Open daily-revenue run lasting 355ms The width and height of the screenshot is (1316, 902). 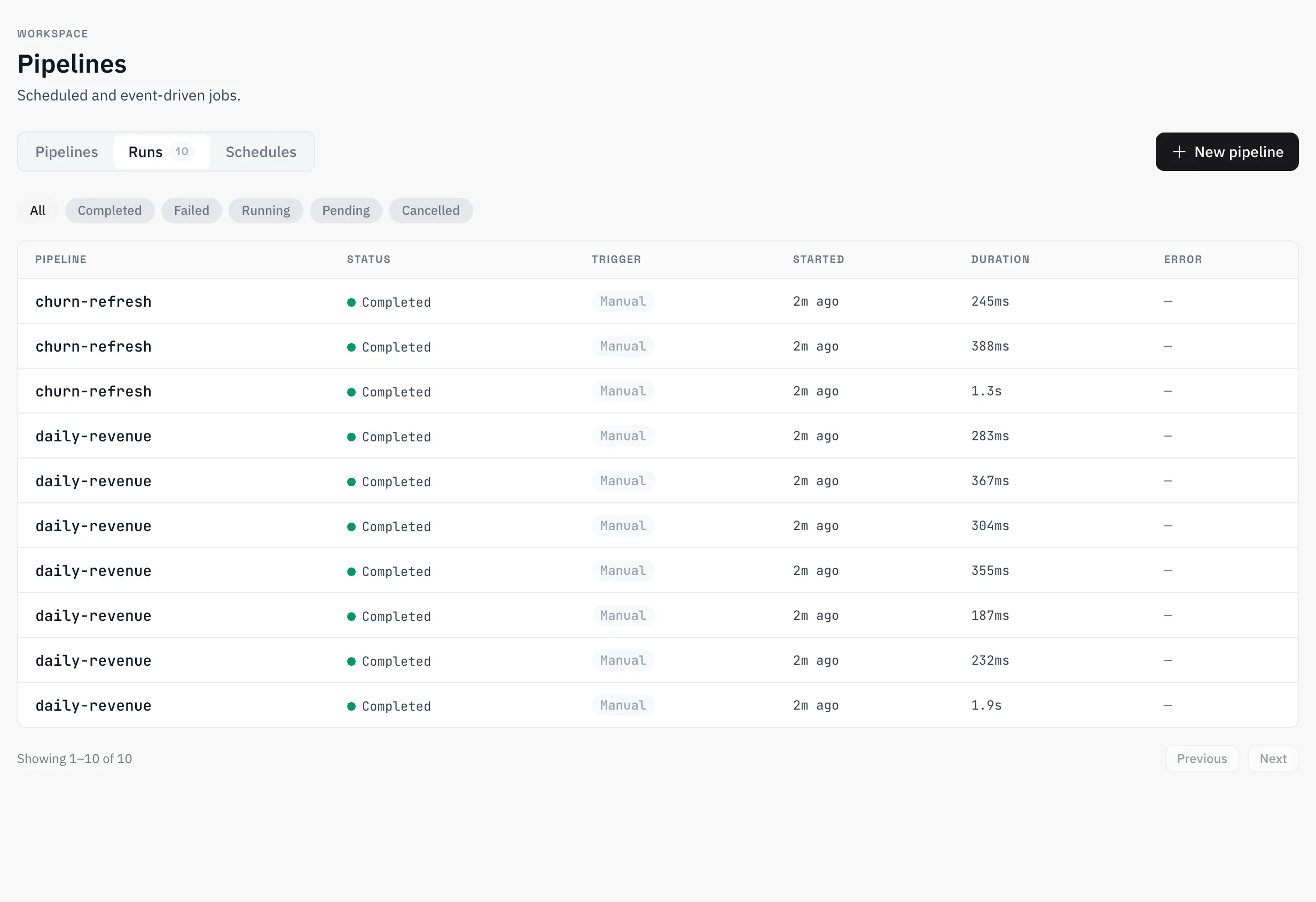[658, 571]
